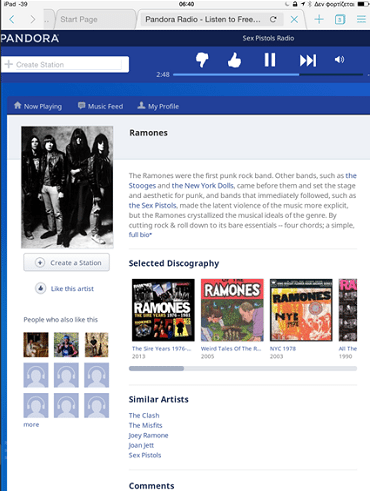This screenshot has height=491, width=370.
Task: Open the runner fan photo thumbnail
Action: point(66,345)
